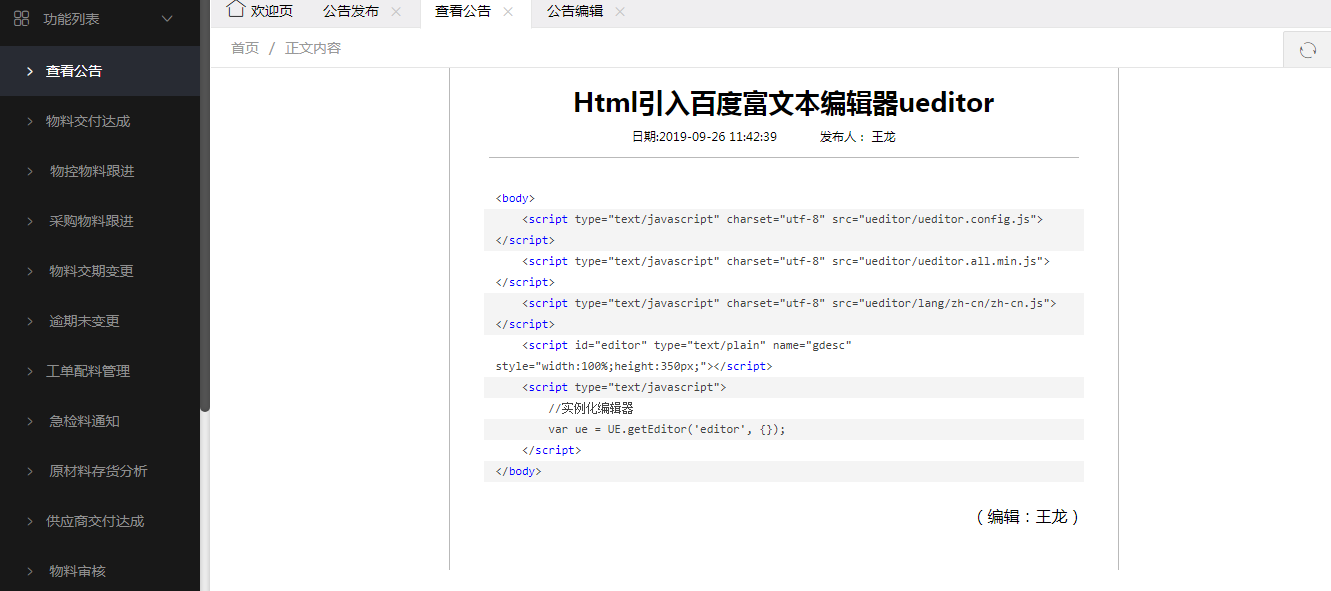The width and height of the screenshot is (1331, 591).
Task: Select 急检料通知 in the sidebar
Action: 85,421
